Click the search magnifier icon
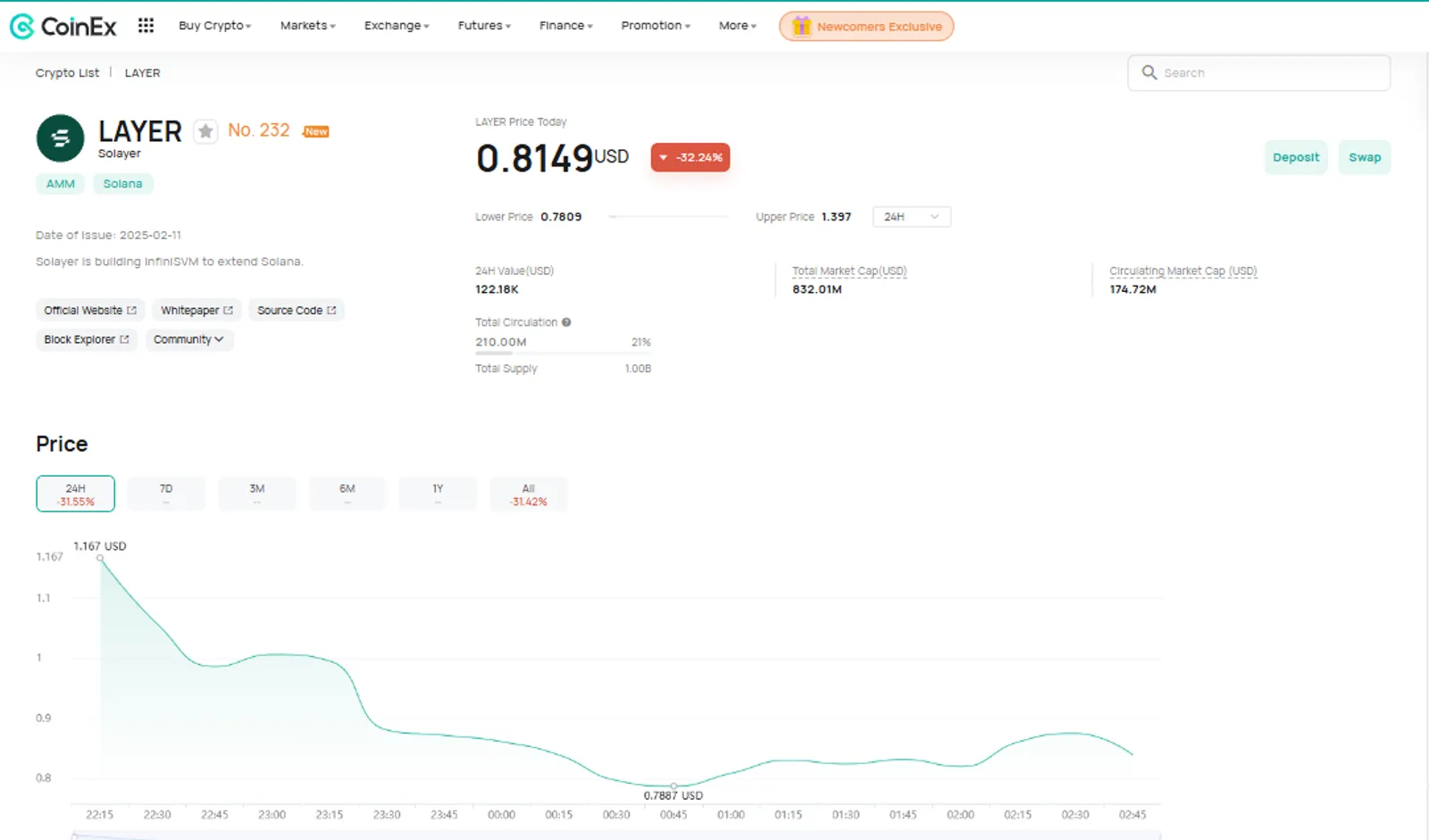 [x=1149, y=72]
